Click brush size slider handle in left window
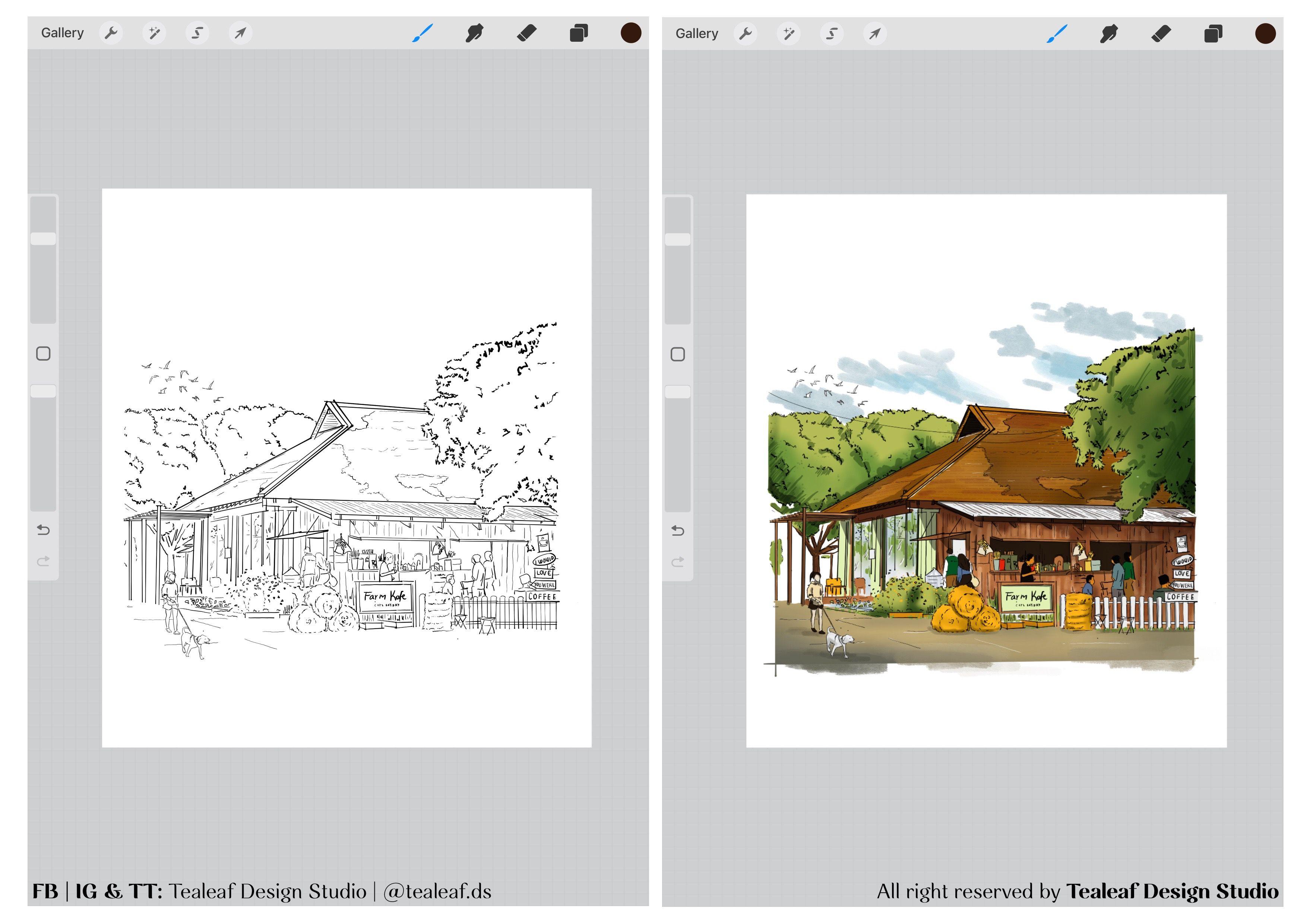This screenshot has height=924, width=1307. [43, 238]
